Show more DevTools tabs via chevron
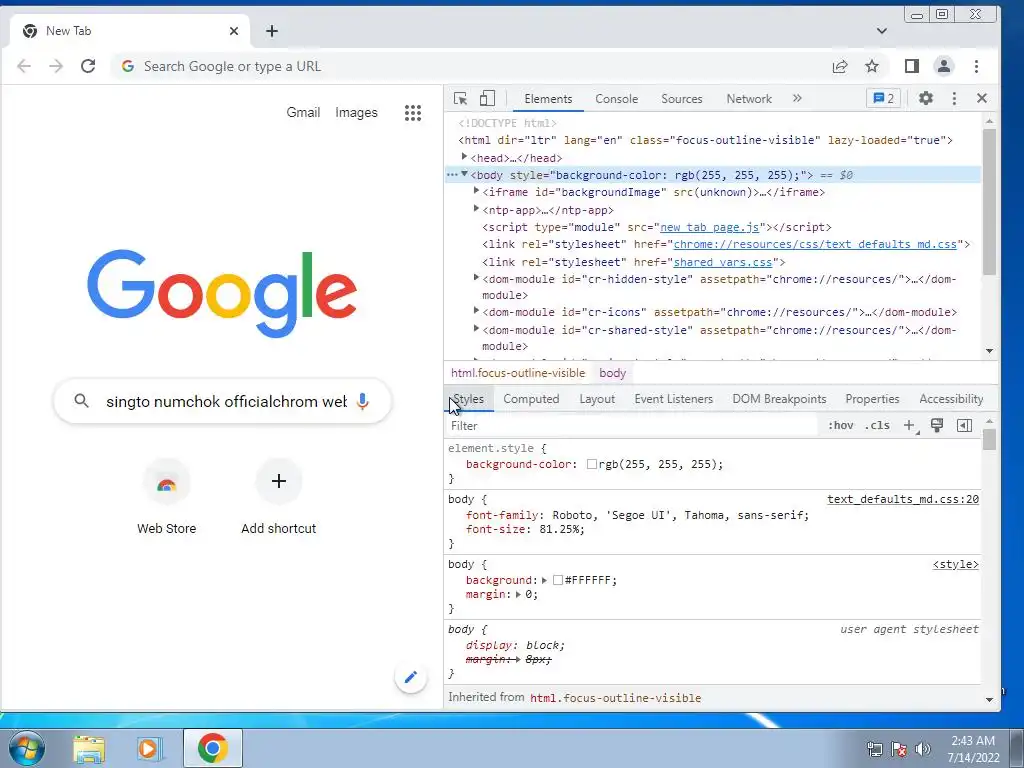The image size is (1024, 768). pyautogui.click(x=797, y=98)
